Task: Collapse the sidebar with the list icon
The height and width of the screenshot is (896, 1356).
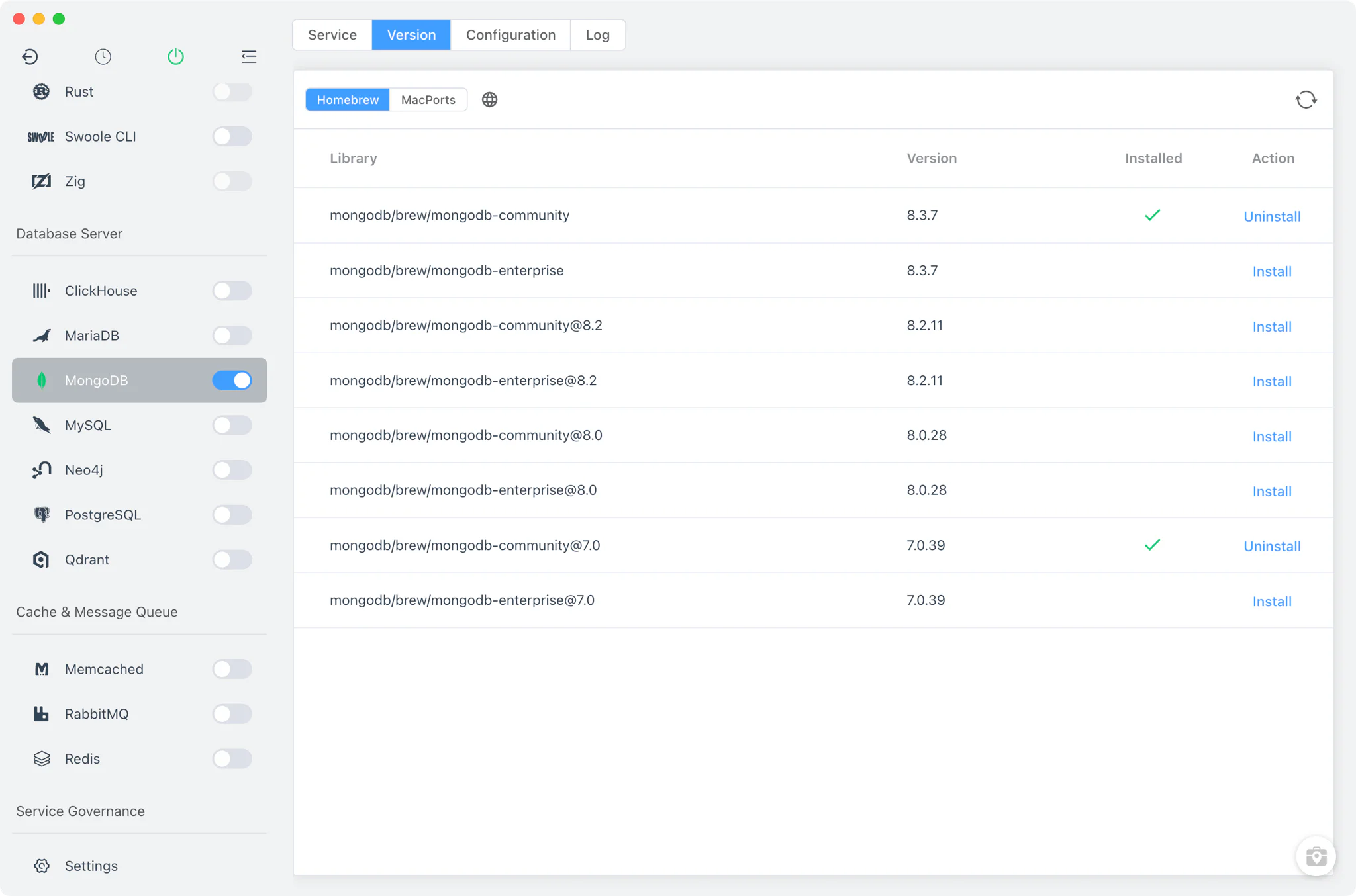Action: click(x=249, y=56)
